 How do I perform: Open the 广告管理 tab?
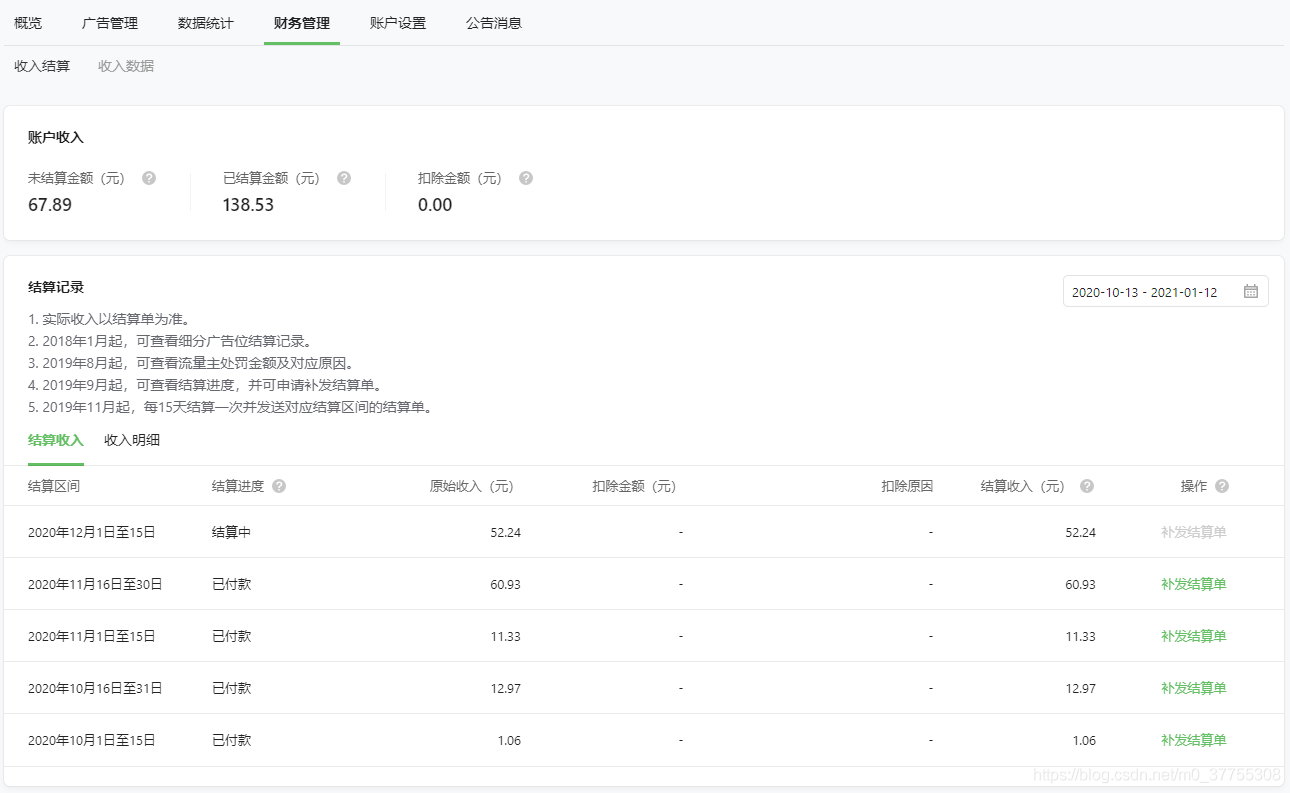(110, 22)
